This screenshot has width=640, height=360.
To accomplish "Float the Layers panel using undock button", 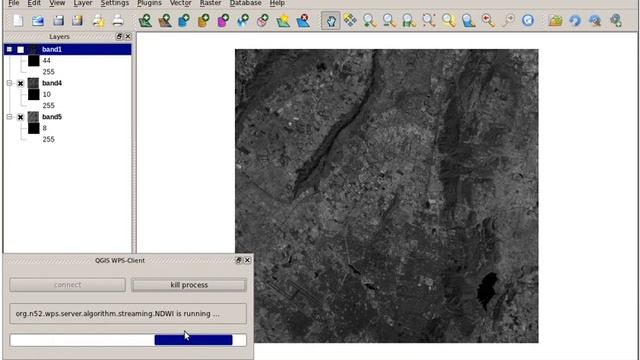I will coord(119,37).
